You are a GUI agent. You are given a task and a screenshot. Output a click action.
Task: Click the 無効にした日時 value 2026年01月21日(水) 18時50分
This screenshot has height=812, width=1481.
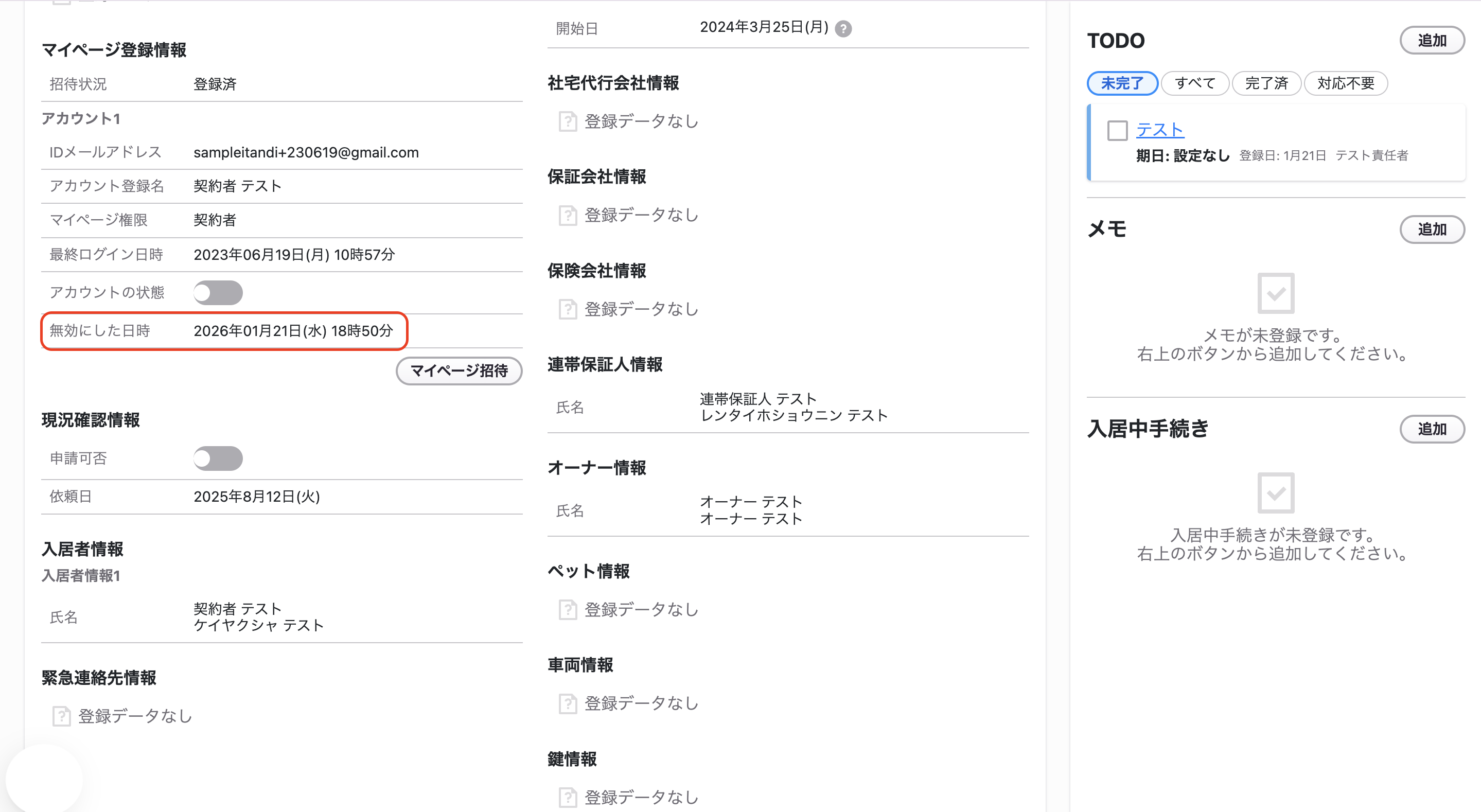pyautogui.click(x=293, y=331)
